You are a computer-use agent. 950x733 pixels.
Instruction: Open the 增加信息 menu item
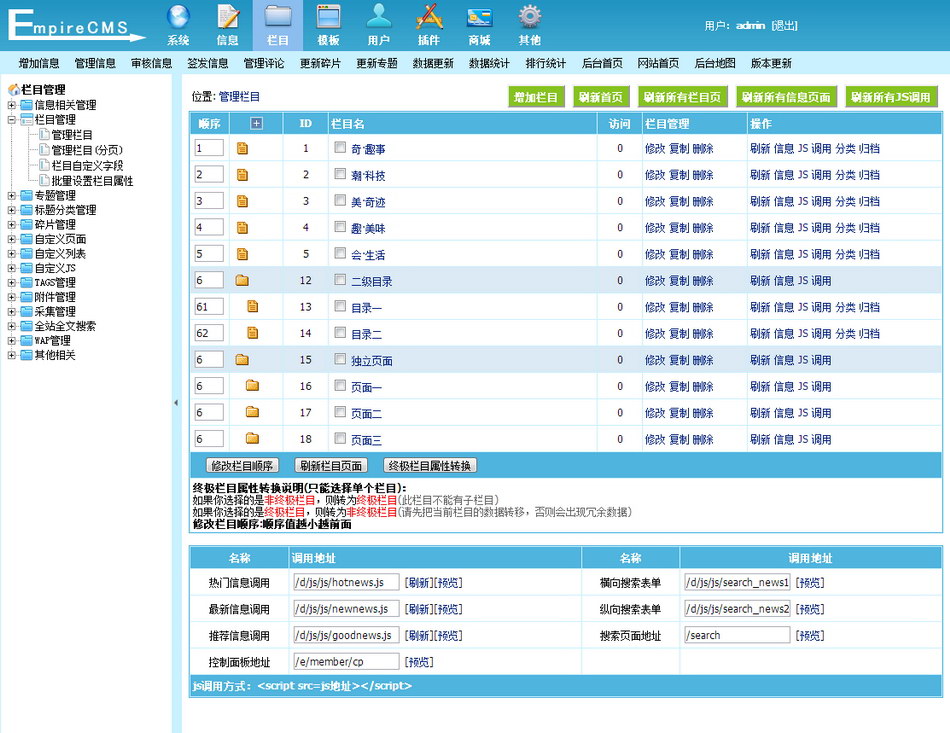(x=39, y=63)
